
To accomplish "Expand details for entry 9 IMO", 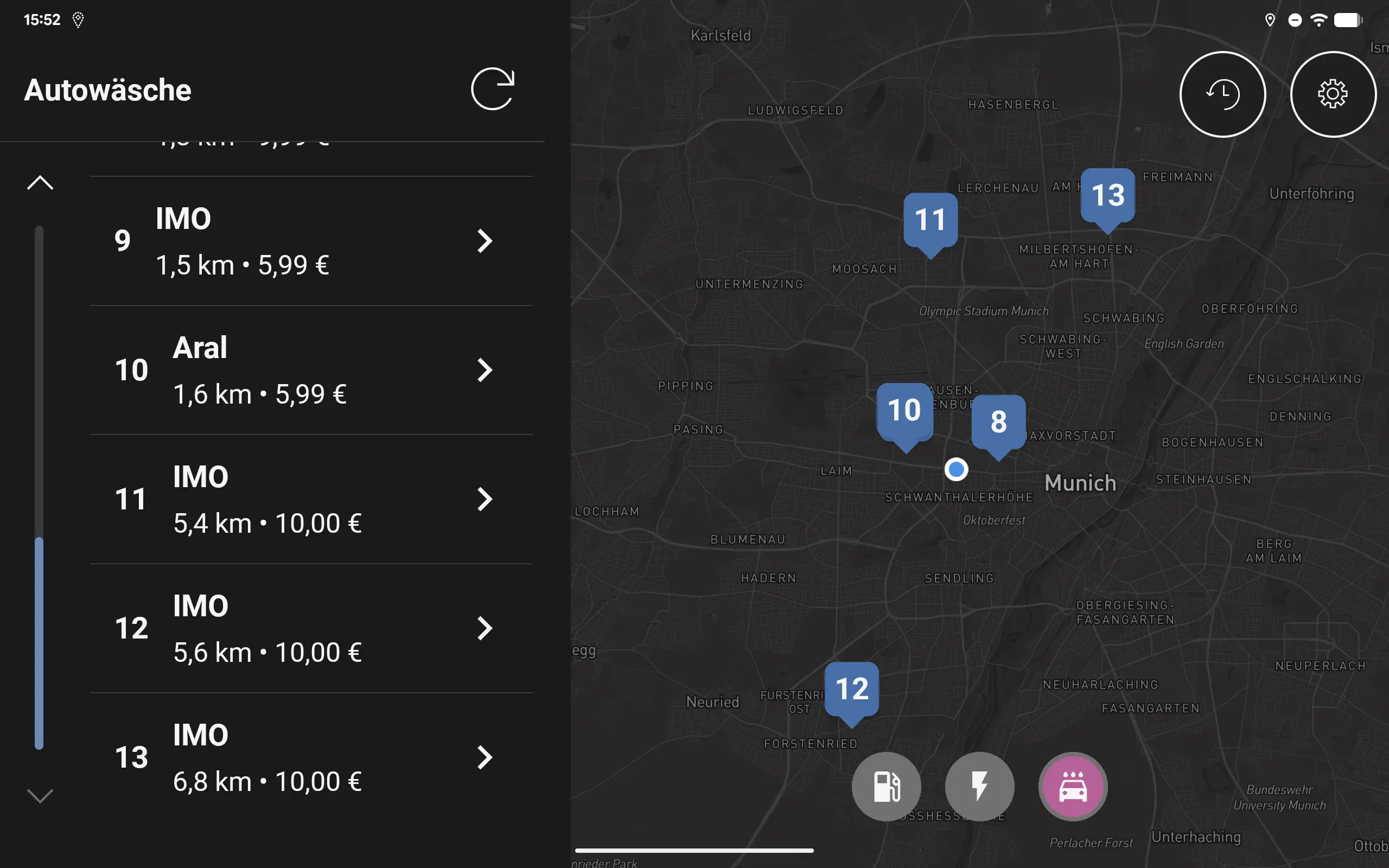I will pyautogui.click(x=485, y=240).
